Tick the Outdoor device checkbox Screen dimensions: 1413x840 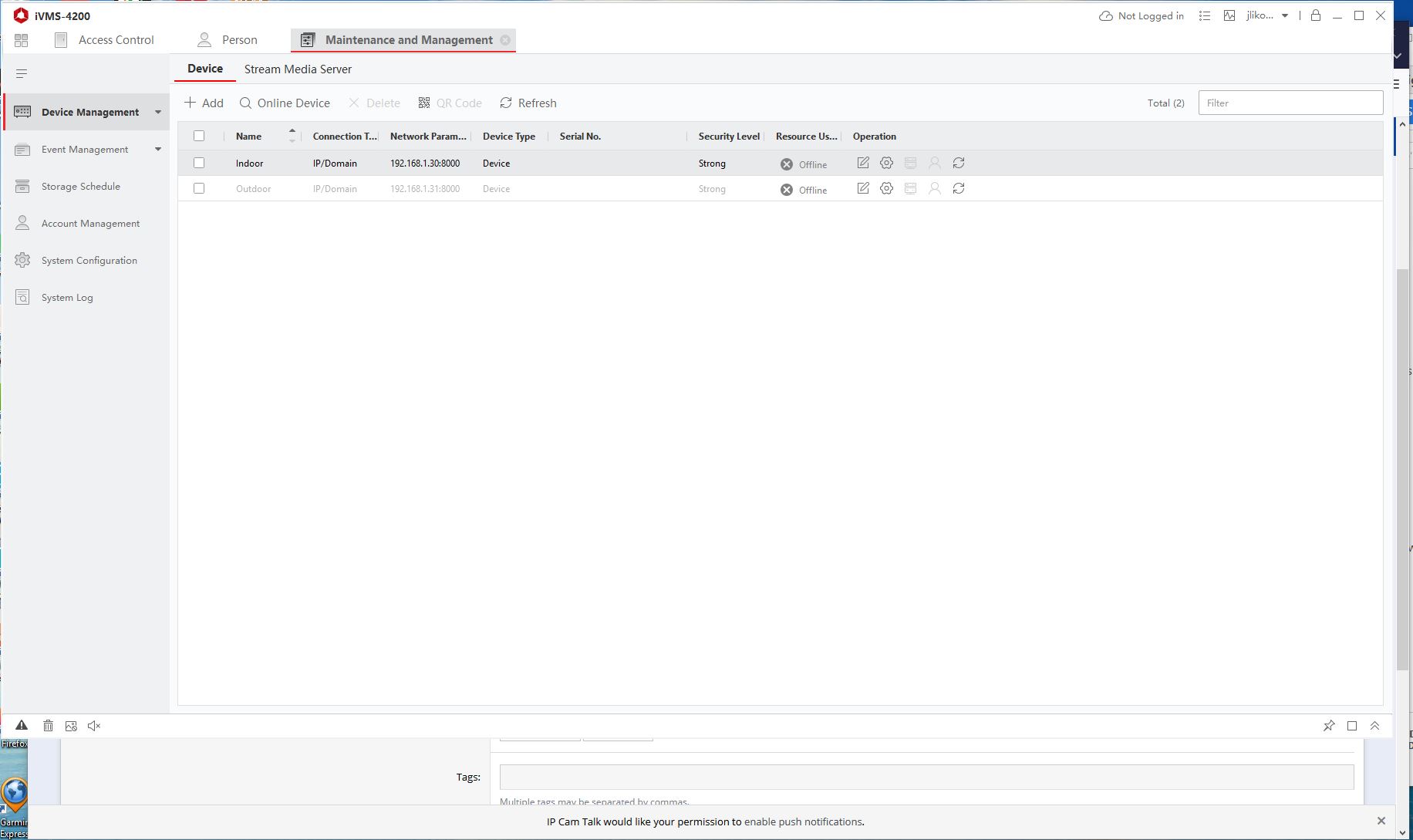click(x=199, y=188)
